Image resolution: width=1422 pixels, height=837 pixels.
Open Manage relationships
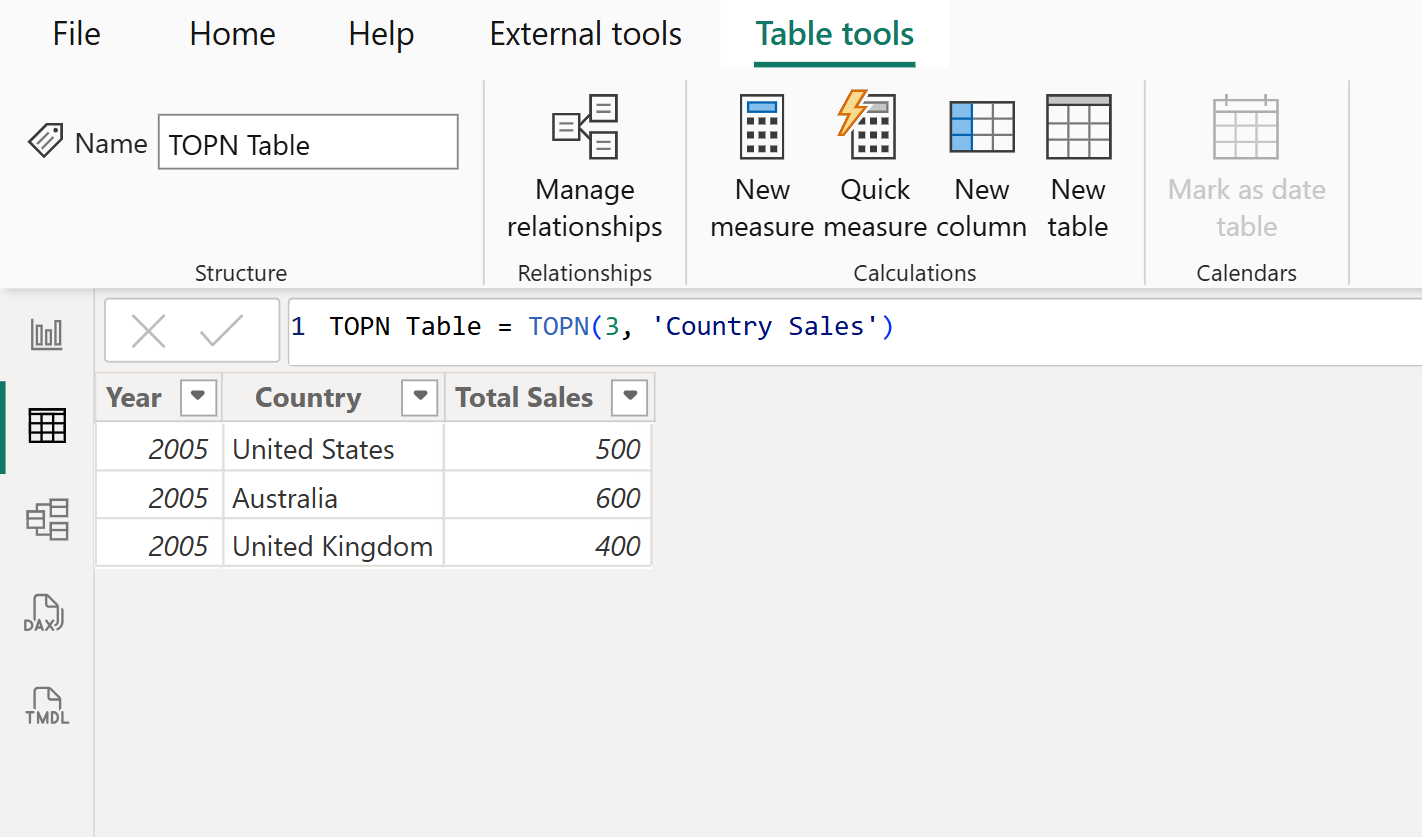pos(584,170)
